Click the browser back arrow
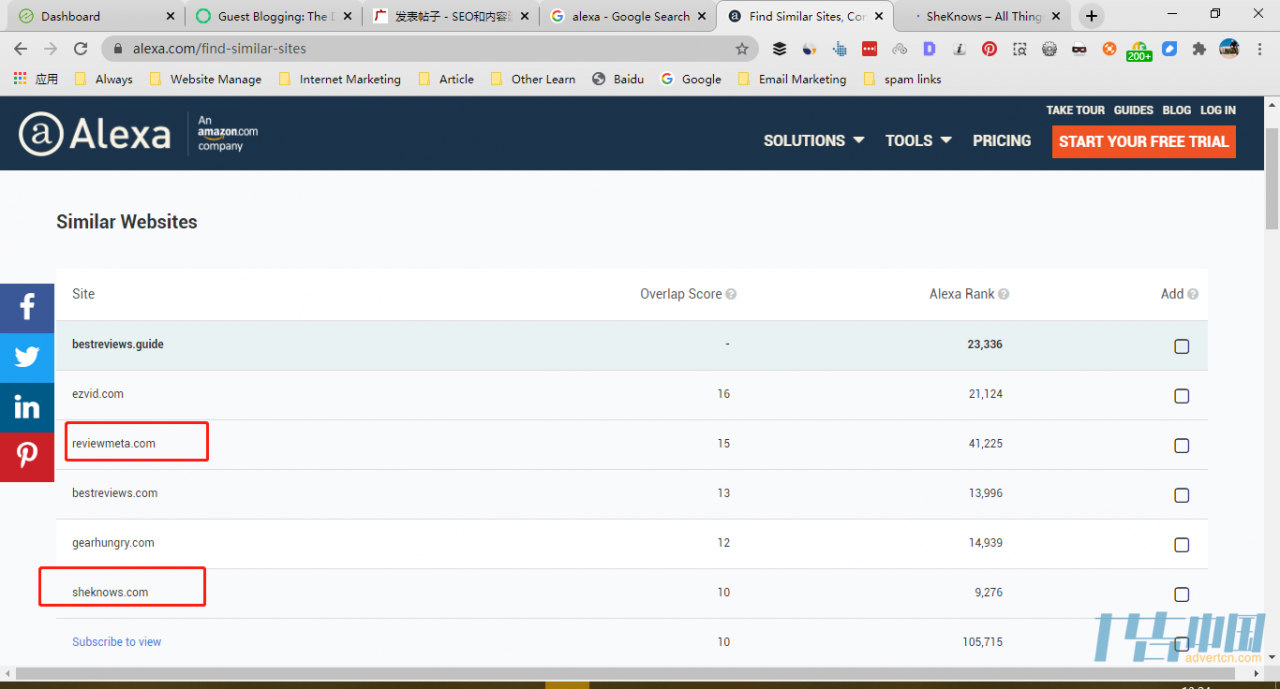The height and width of the screenshot is (689, 1280). click(x=21, y=48)
